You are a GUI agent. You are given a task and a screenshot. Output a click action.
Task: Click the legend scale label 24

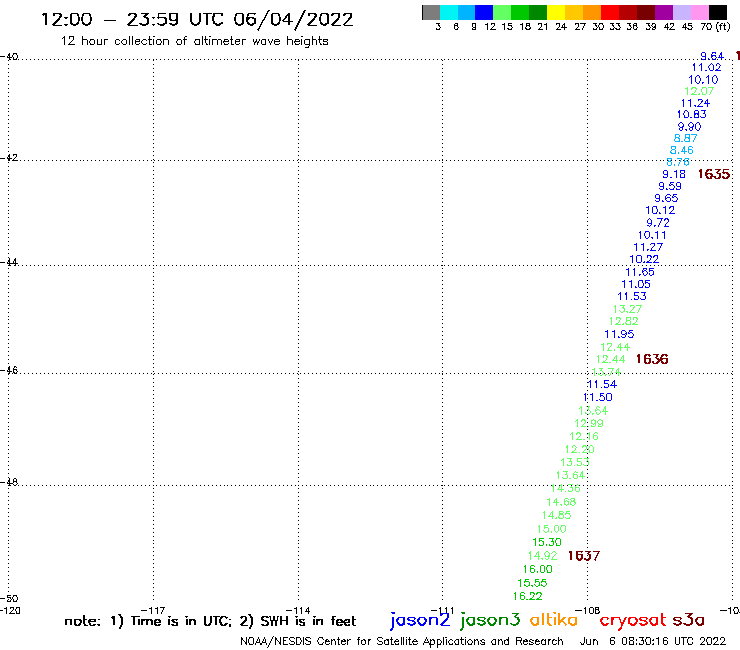click(x=561, y=27)
